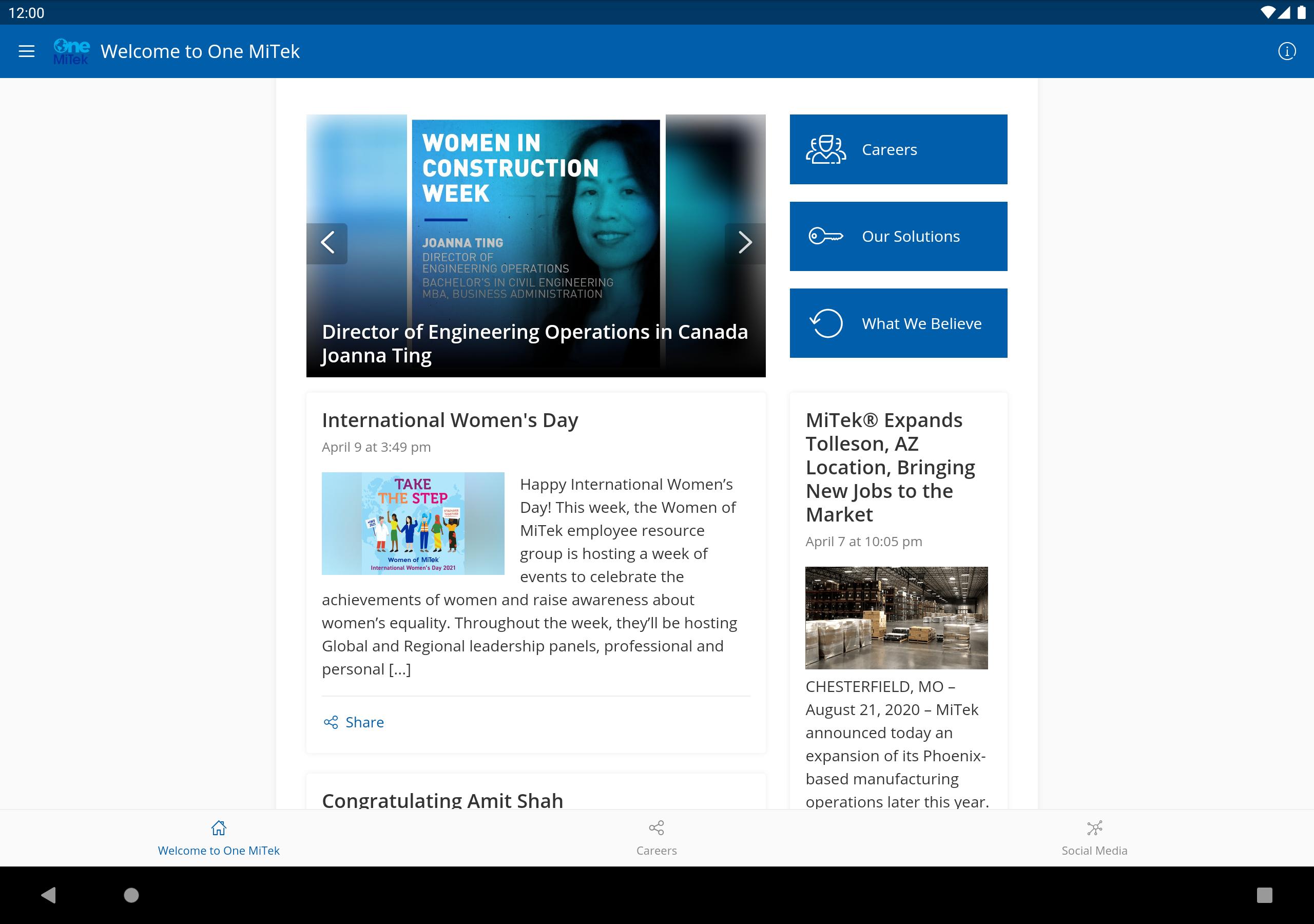Tap the Wi-Fi status icon
Viewport: 1314px width, 924px height.
click(x=1268, y=13)
